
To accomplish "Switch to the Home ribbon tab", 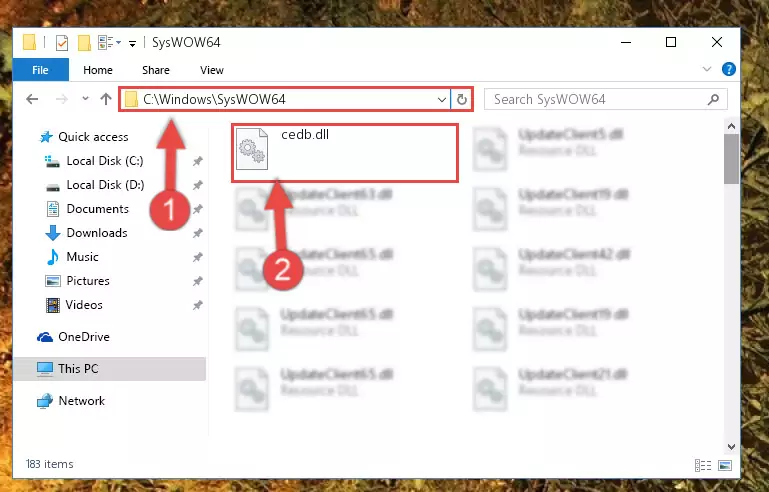I will 98,70.
